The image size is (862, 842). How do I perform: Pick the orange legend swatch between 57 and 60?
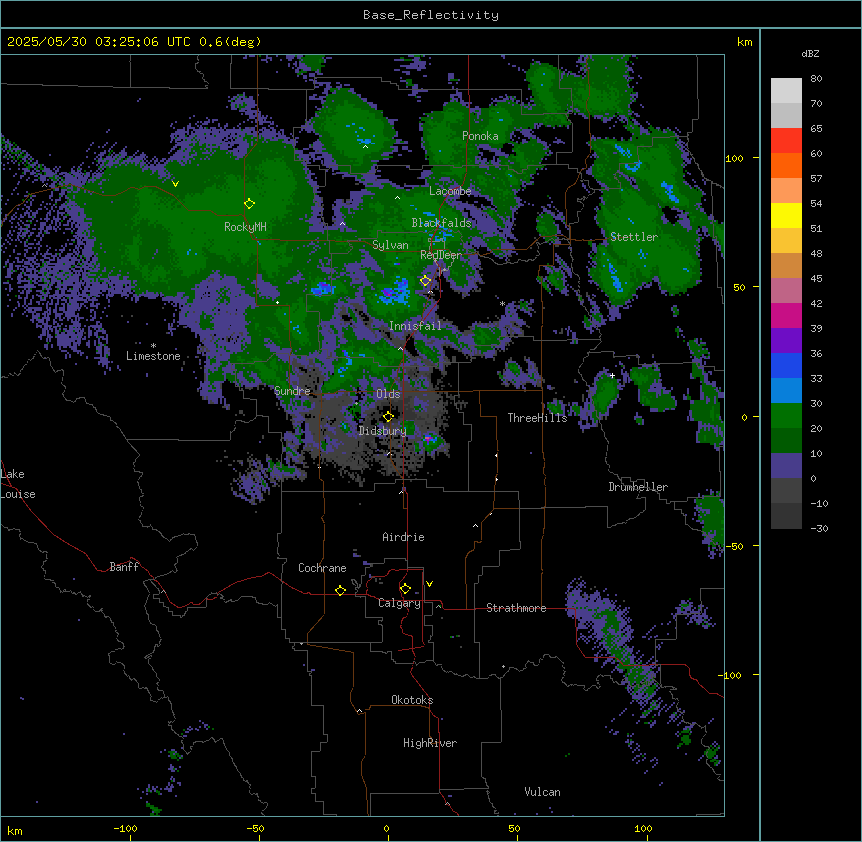[x=786, y=165]
